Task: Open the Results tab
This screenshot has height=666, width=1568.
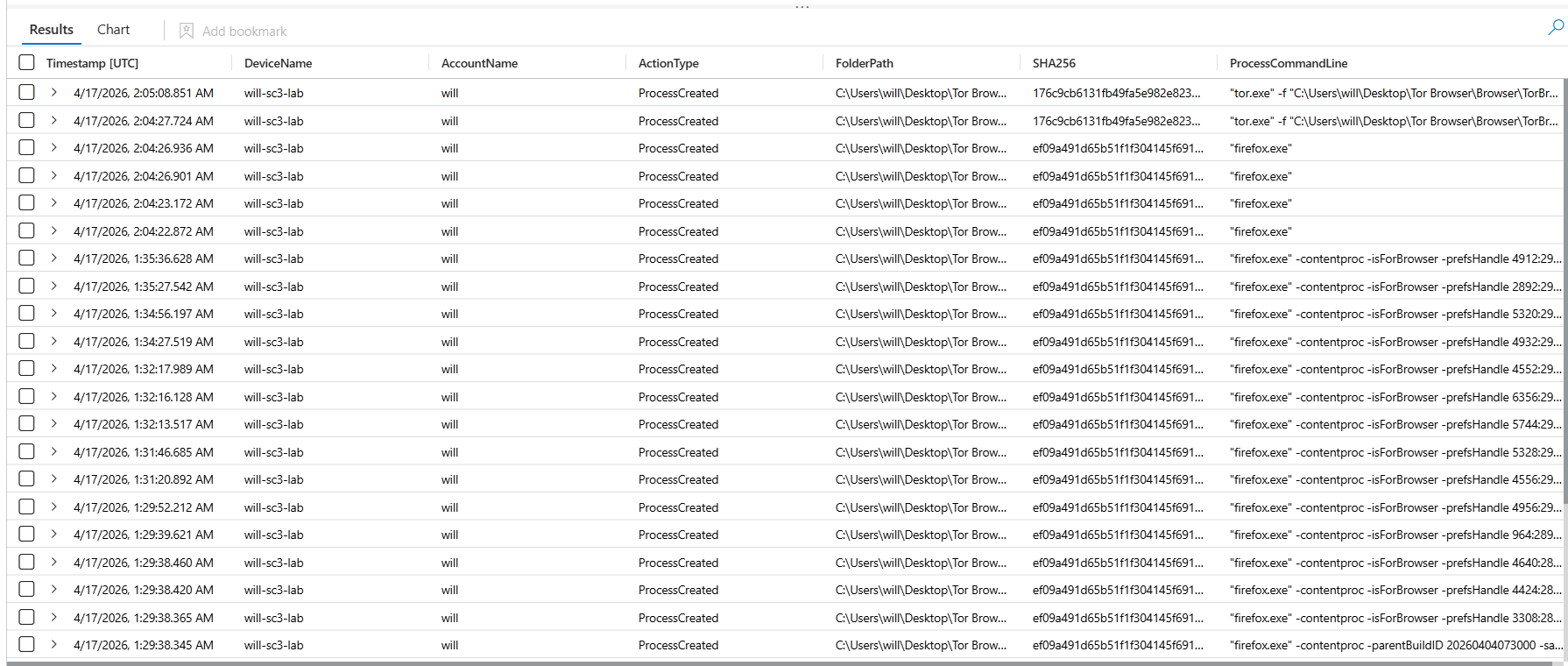Action: coord(52,30)
